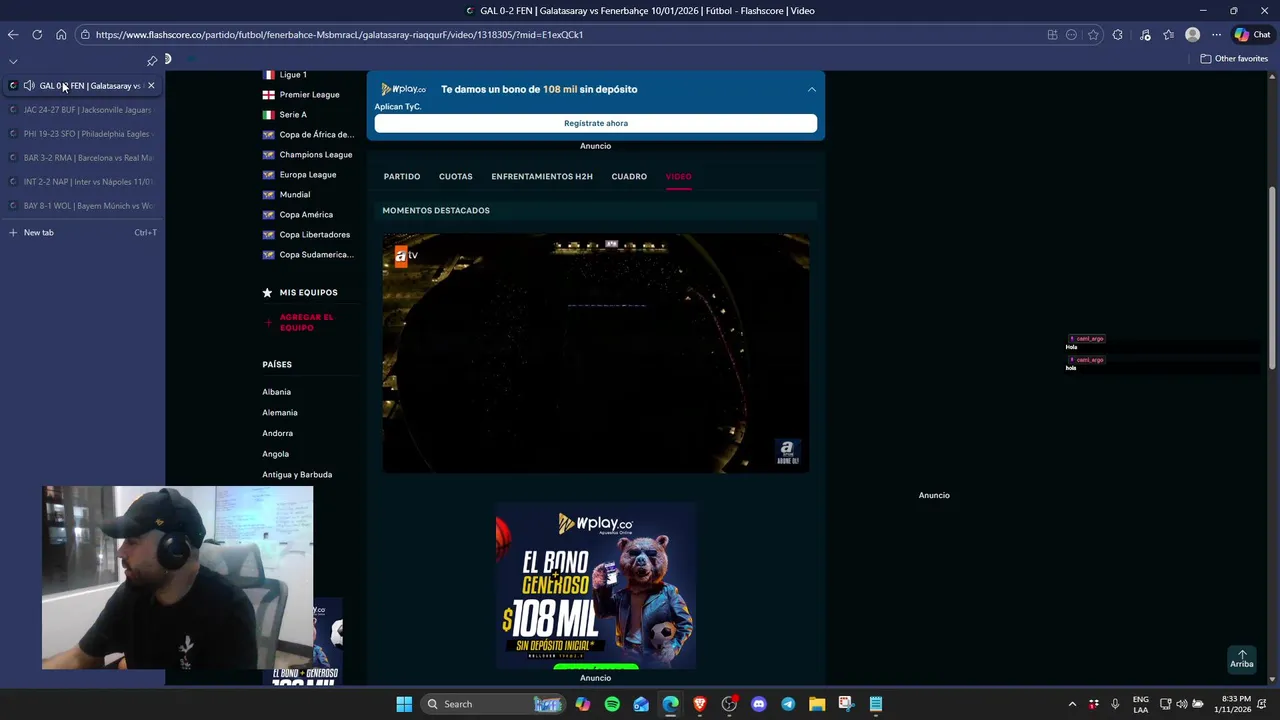The height and width of the screenshot is (720, 1280).
Task: Switch to PARTIDO tab
Action: click(x=402, y=177)
